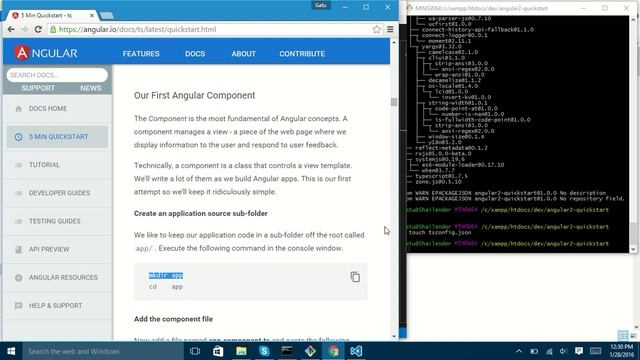Click the Help & Support chat icon

tap(18, 306)
